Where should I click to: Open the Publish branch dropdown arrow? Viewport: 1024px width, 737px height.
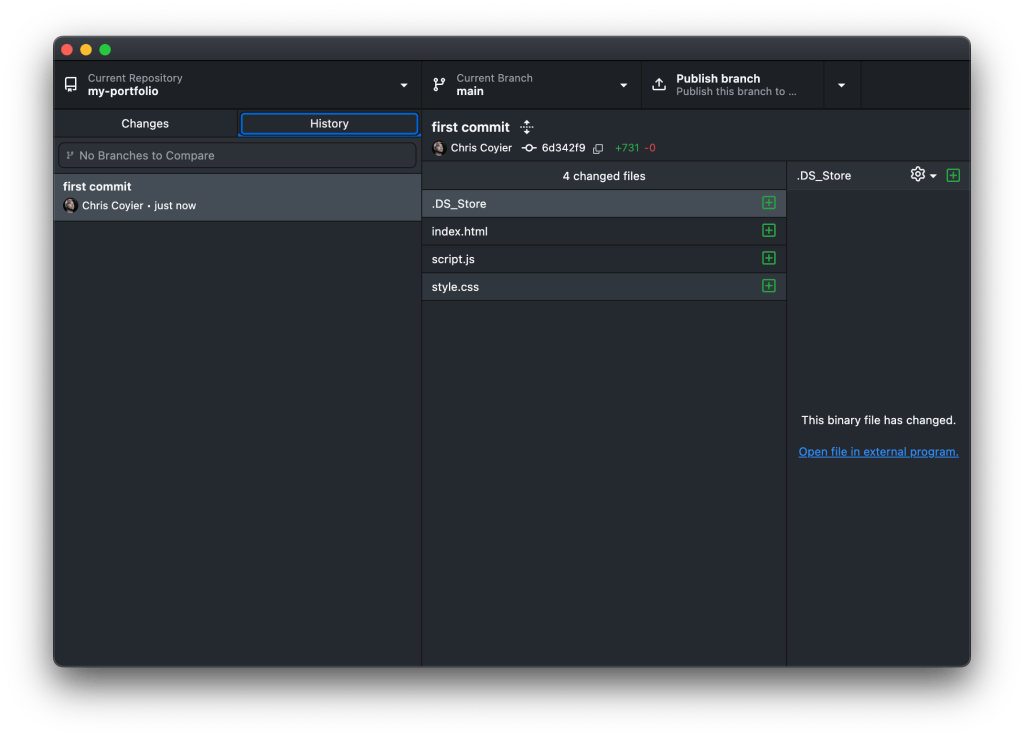pos(841,84)
